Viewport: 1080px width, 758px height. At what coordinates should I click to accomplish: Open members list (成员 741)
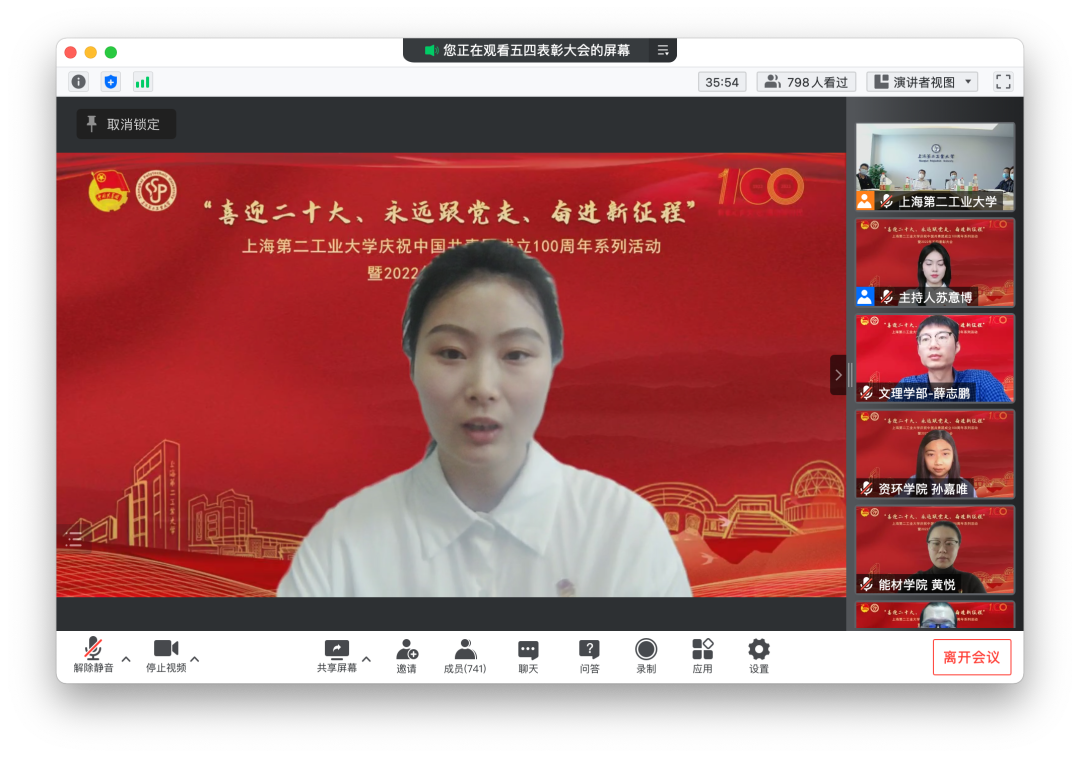465,656
